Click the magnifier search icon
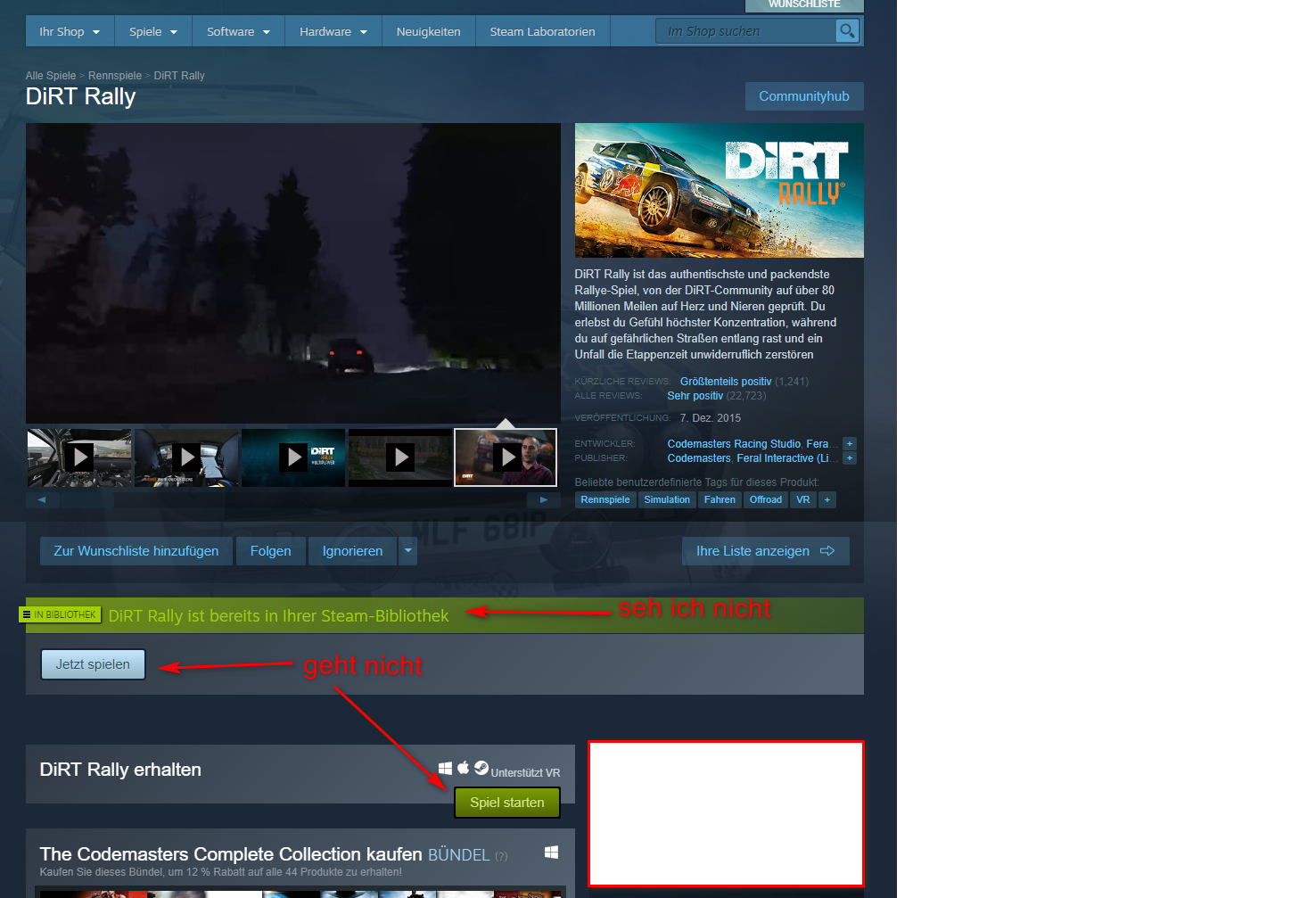The image size is (1316, 898). (x=847, y=31)
